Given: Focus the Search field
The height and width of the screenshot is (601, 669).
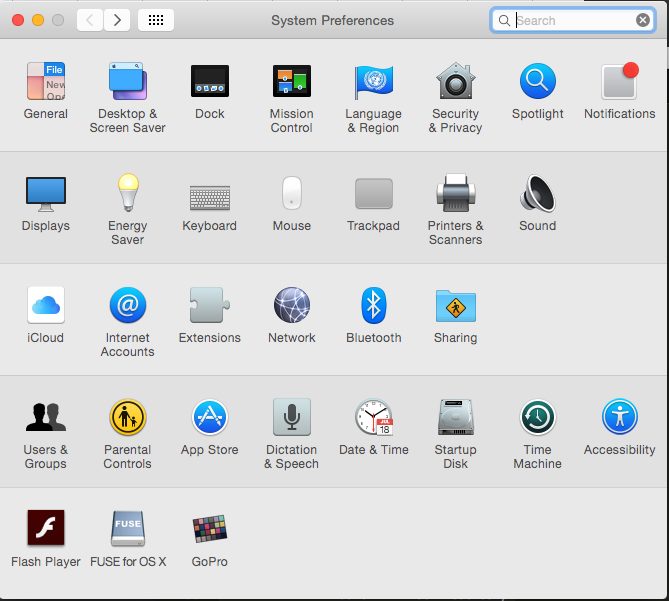Looking at the screenshot, I should (573, 20).
